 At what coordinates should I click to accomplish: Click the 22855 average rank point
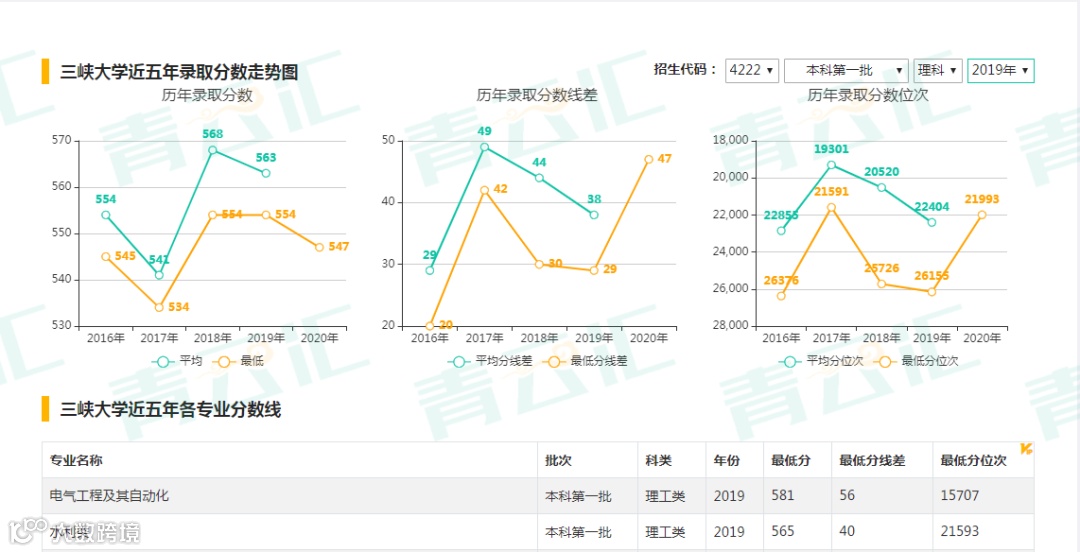[x=781, y=231]
